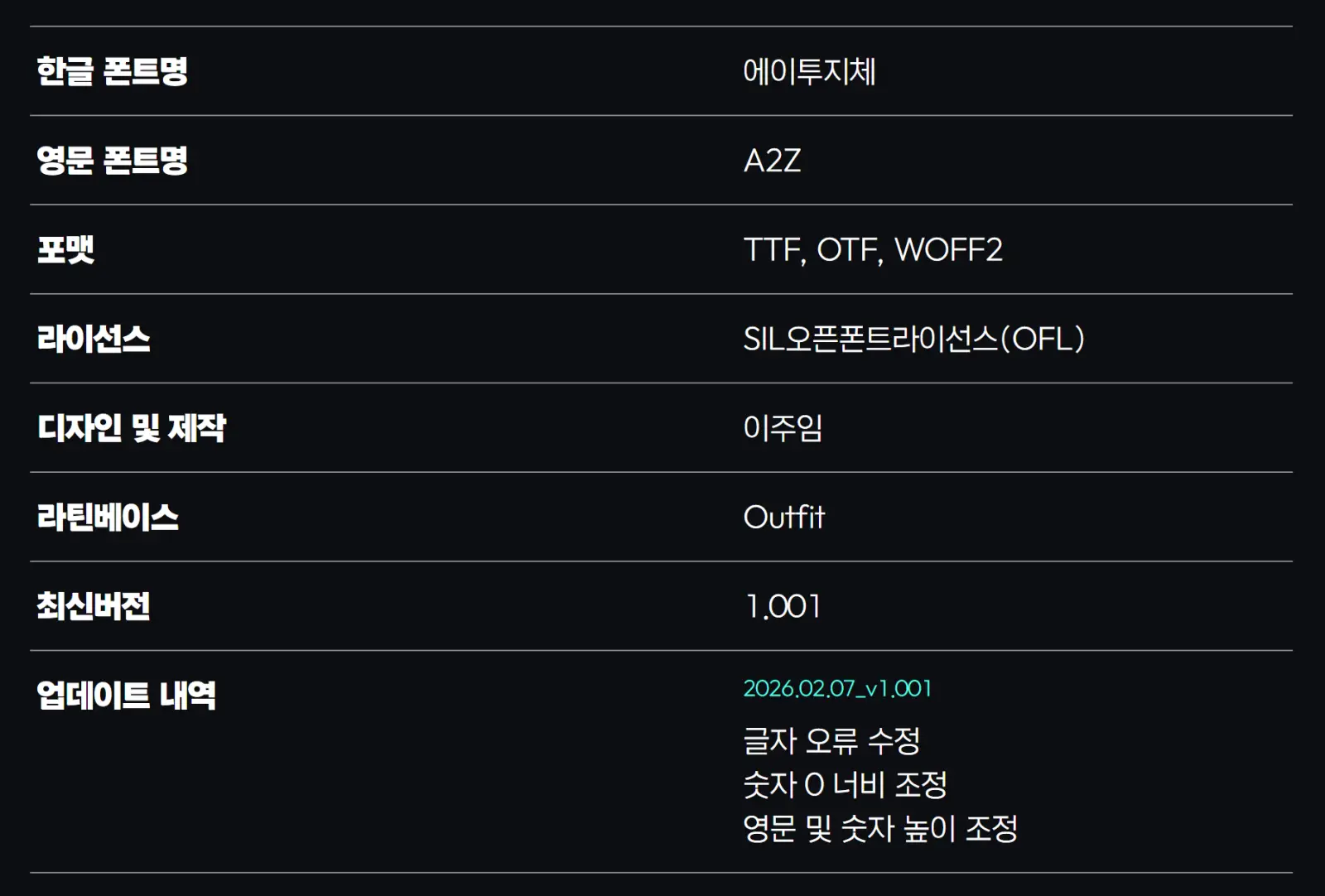Click the 영문 폰트명 row label
This screenshot has height=896, width=1325.
click(x=113, y=160)
